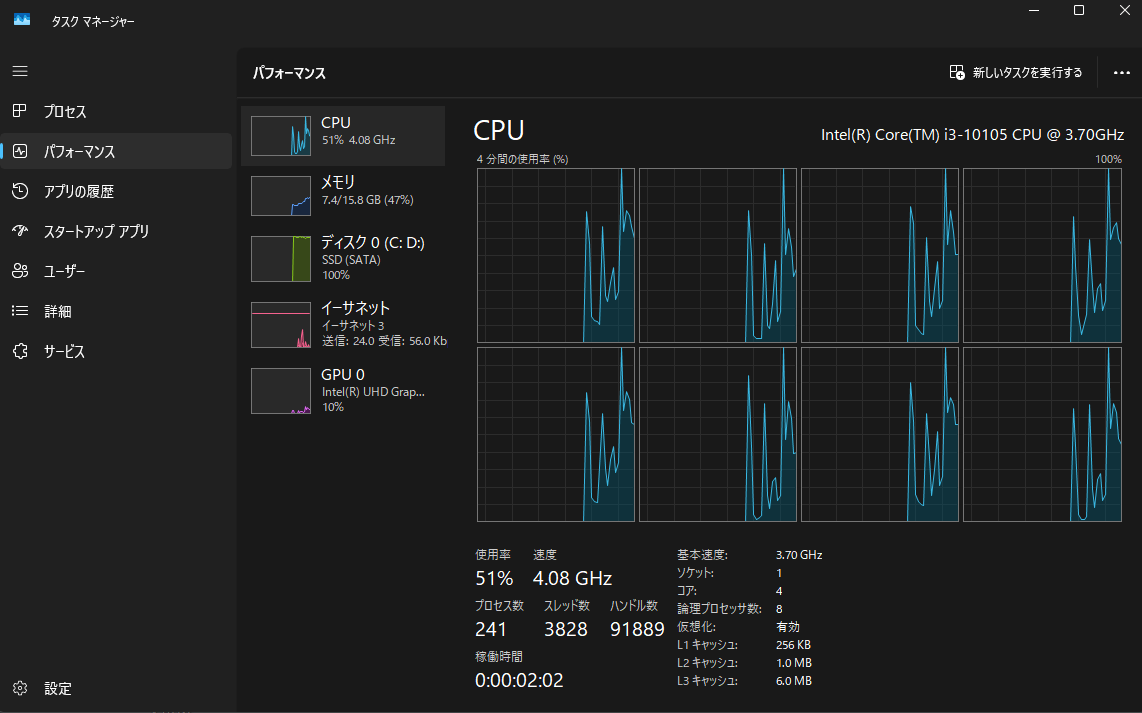Click the パフォーマンス sidebar icon
This screenshot has height=713, width=1142.
point(20,151)
